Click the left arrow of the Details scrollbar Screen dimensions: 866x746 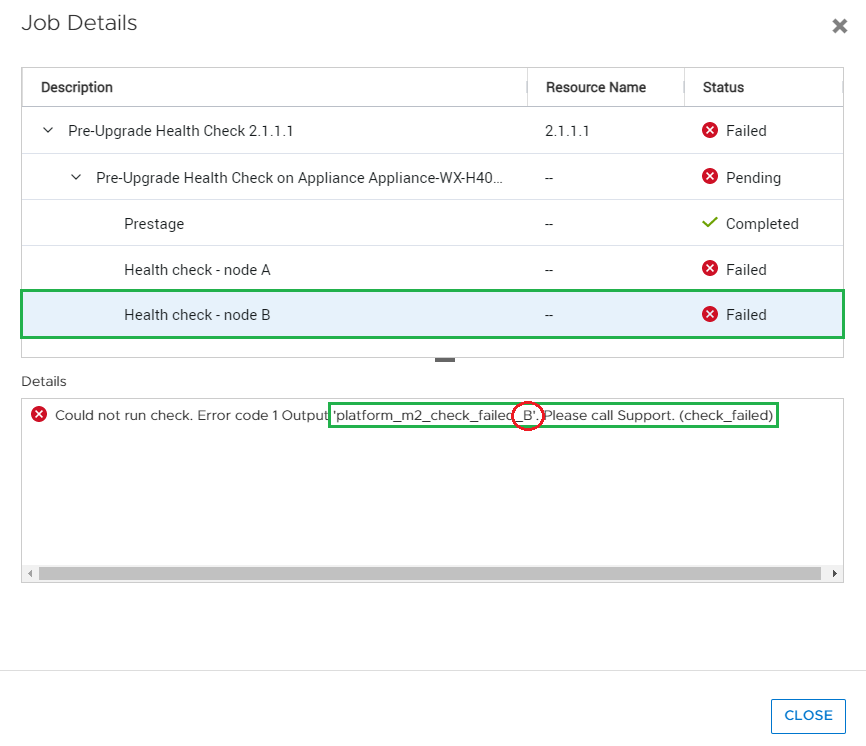click(30, 573)
